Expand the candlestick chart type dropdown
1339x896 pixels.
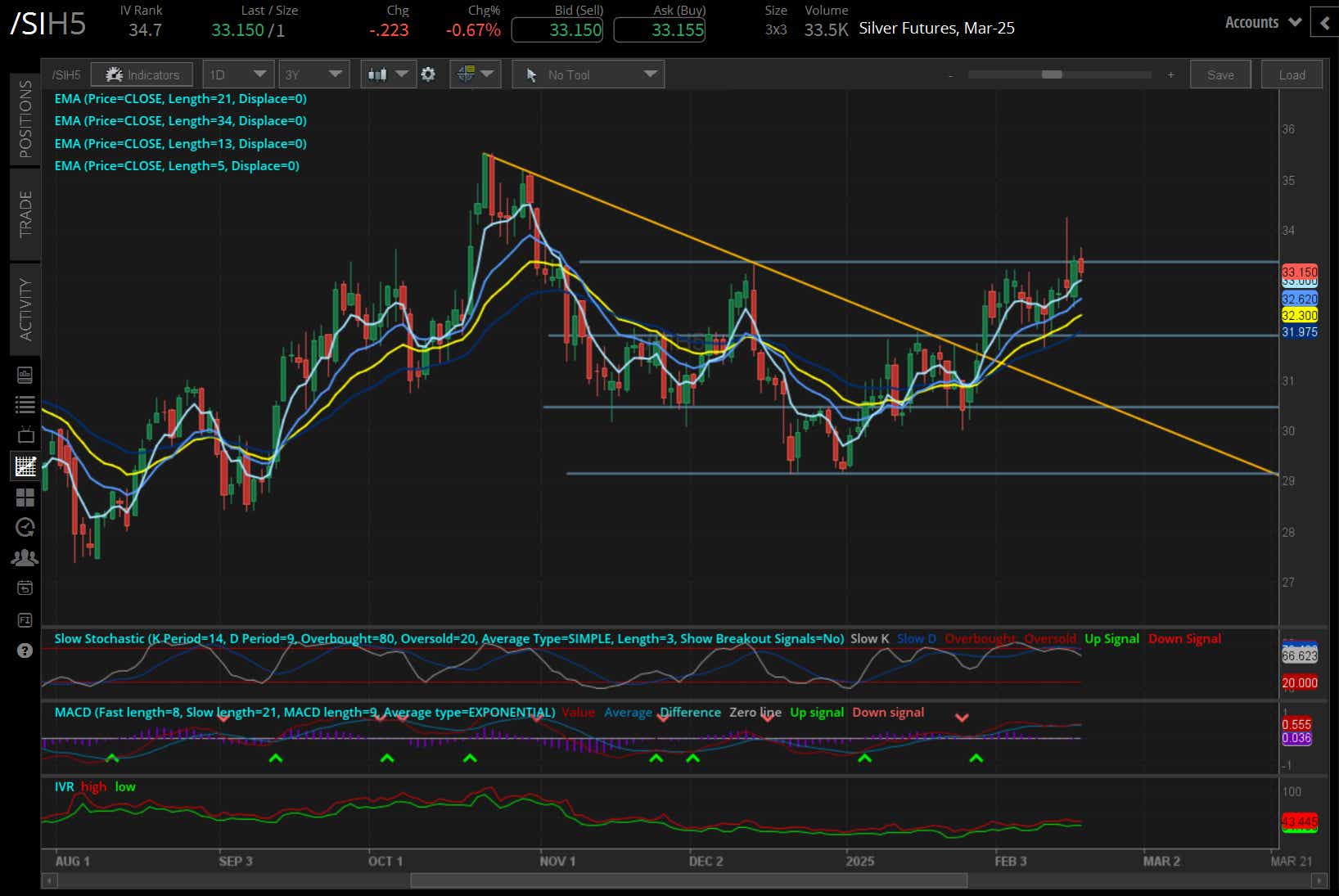388,74
